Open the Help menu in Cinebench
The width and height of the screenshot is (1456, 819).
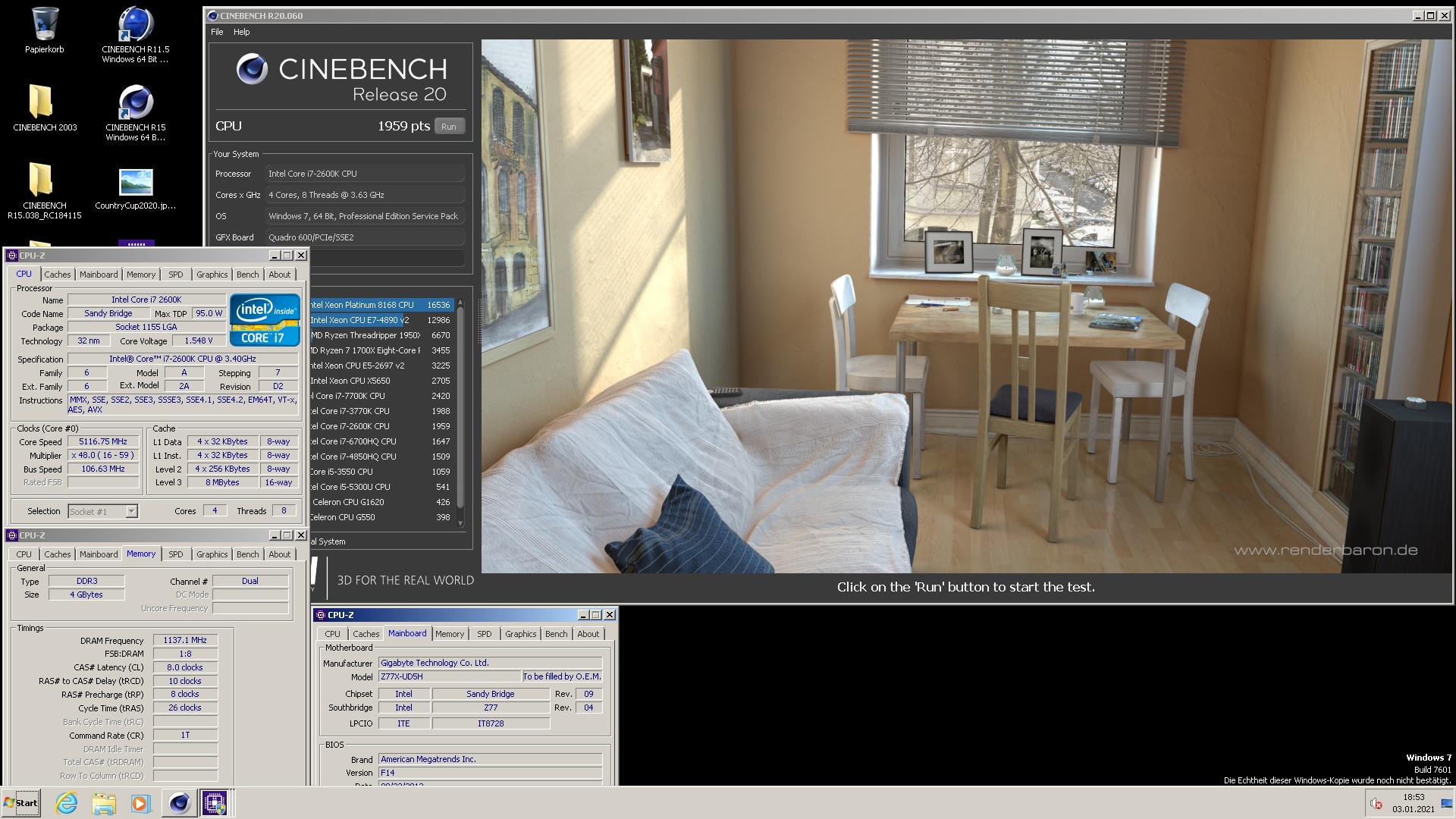[x=241, y=32]
